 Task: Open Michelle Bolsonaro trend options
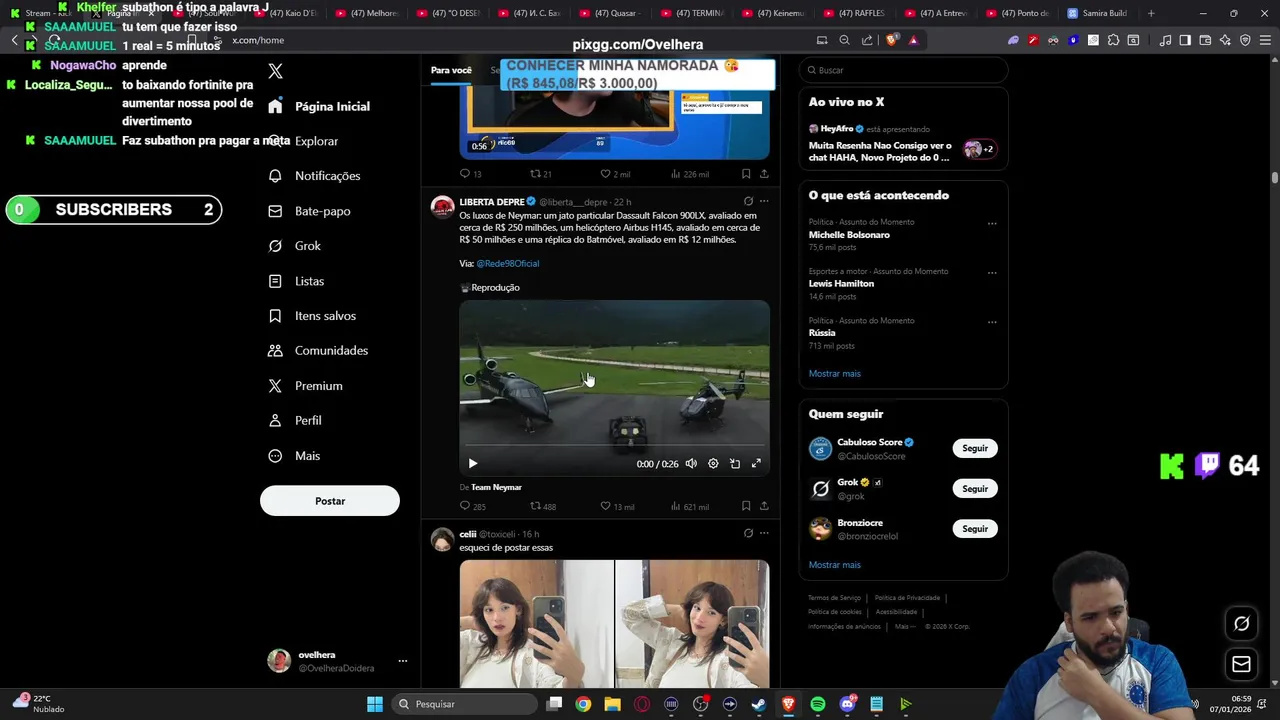point(992,224)
